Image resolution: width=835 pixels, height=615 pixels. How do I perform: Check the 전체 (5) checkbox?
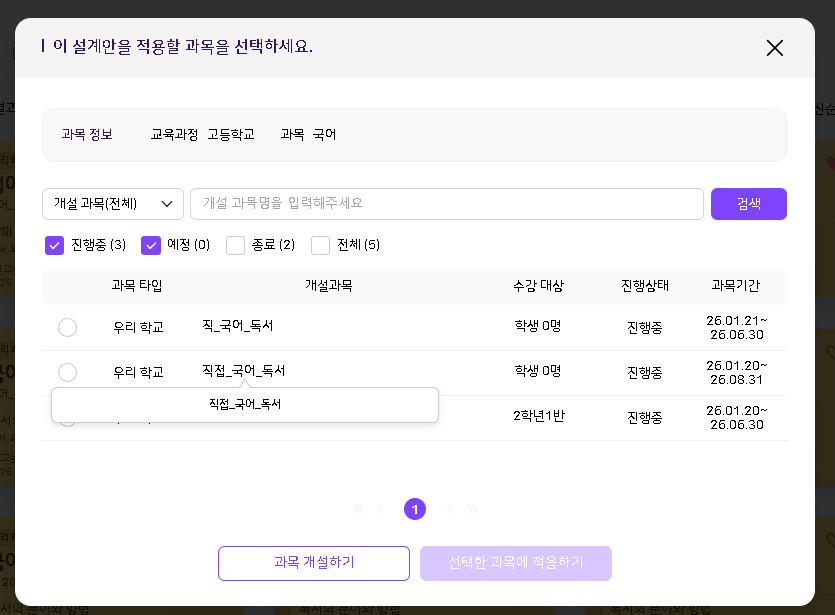coord(320,245)
